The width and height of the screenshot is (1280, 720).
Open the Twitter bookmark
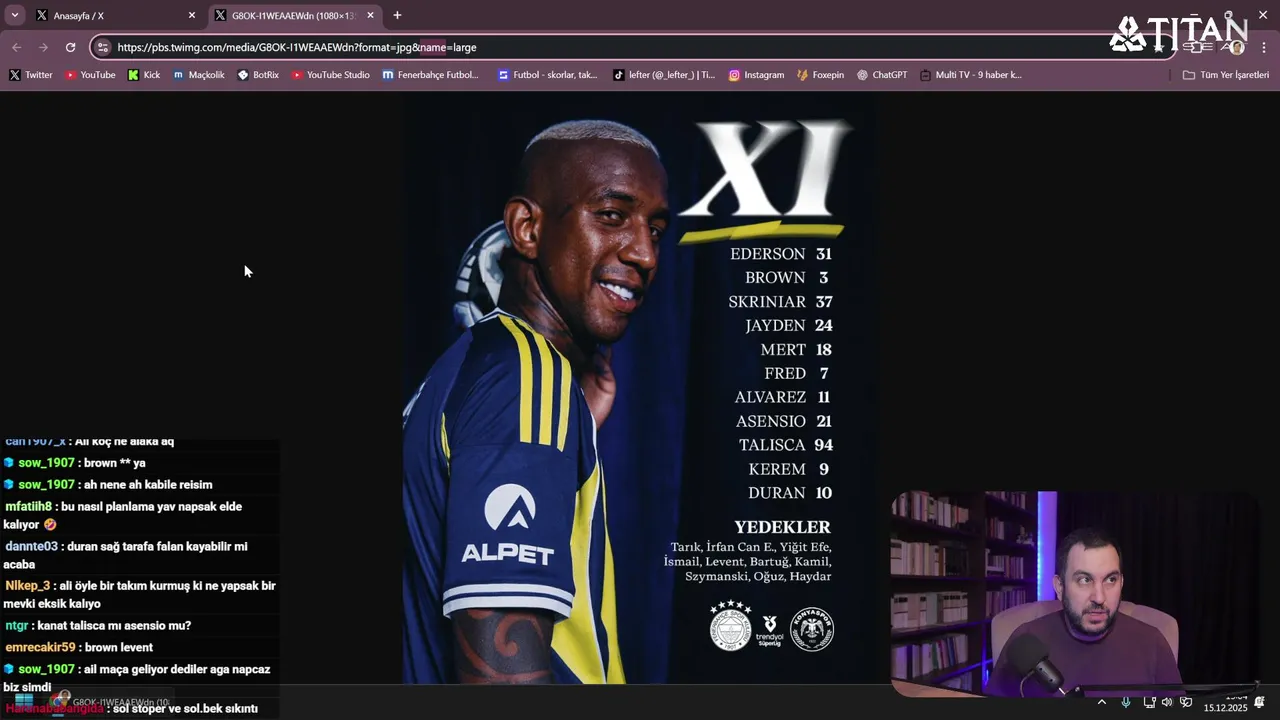[x=31, y=75]
